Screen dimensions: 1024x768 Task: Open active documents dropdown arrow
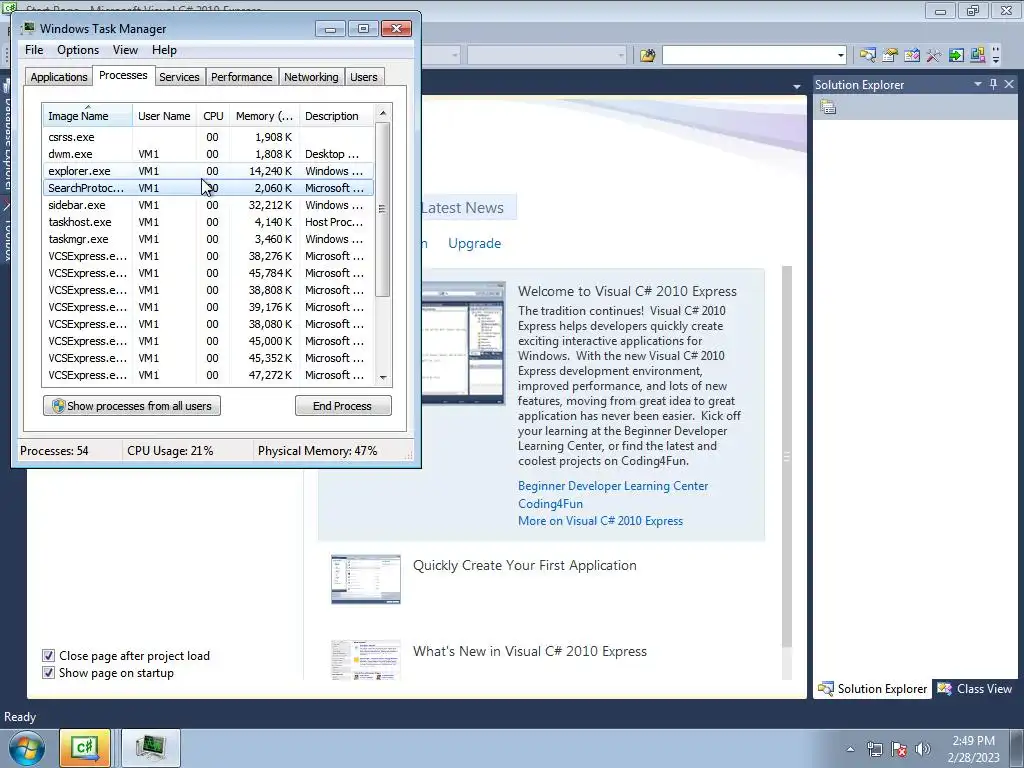[x=797, y=86]
